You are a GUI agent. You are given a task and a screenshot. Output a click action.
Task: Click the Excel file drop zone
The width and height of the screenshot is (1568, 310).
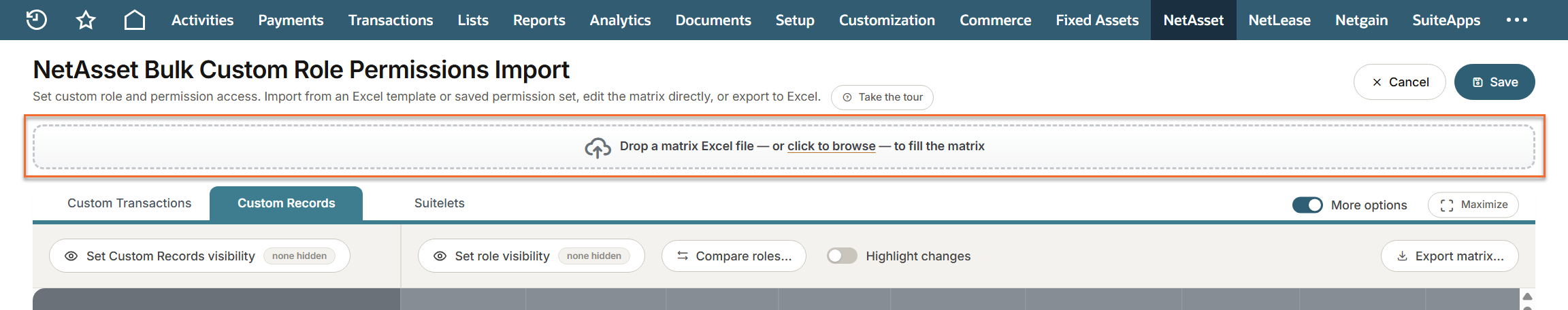pos(784,147)
